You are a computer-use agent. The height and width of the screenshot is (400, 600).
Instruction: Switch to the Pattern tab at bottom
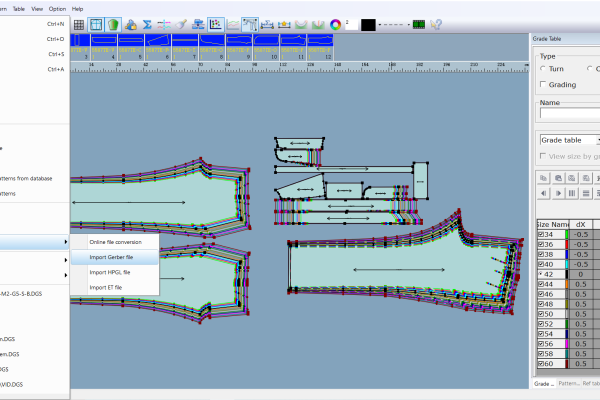point(569,384)
